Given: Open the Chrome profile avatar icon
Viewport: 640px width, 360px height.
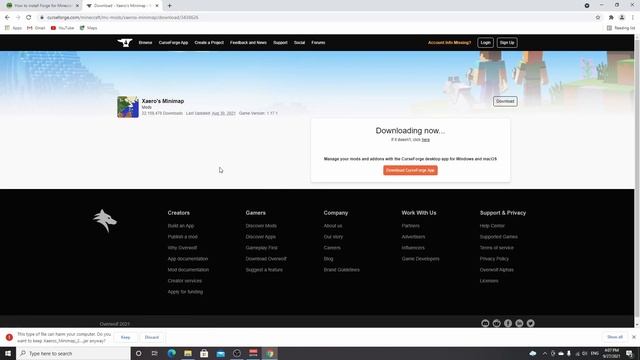Looking at the screenshot, I should (x=622, y=18).
